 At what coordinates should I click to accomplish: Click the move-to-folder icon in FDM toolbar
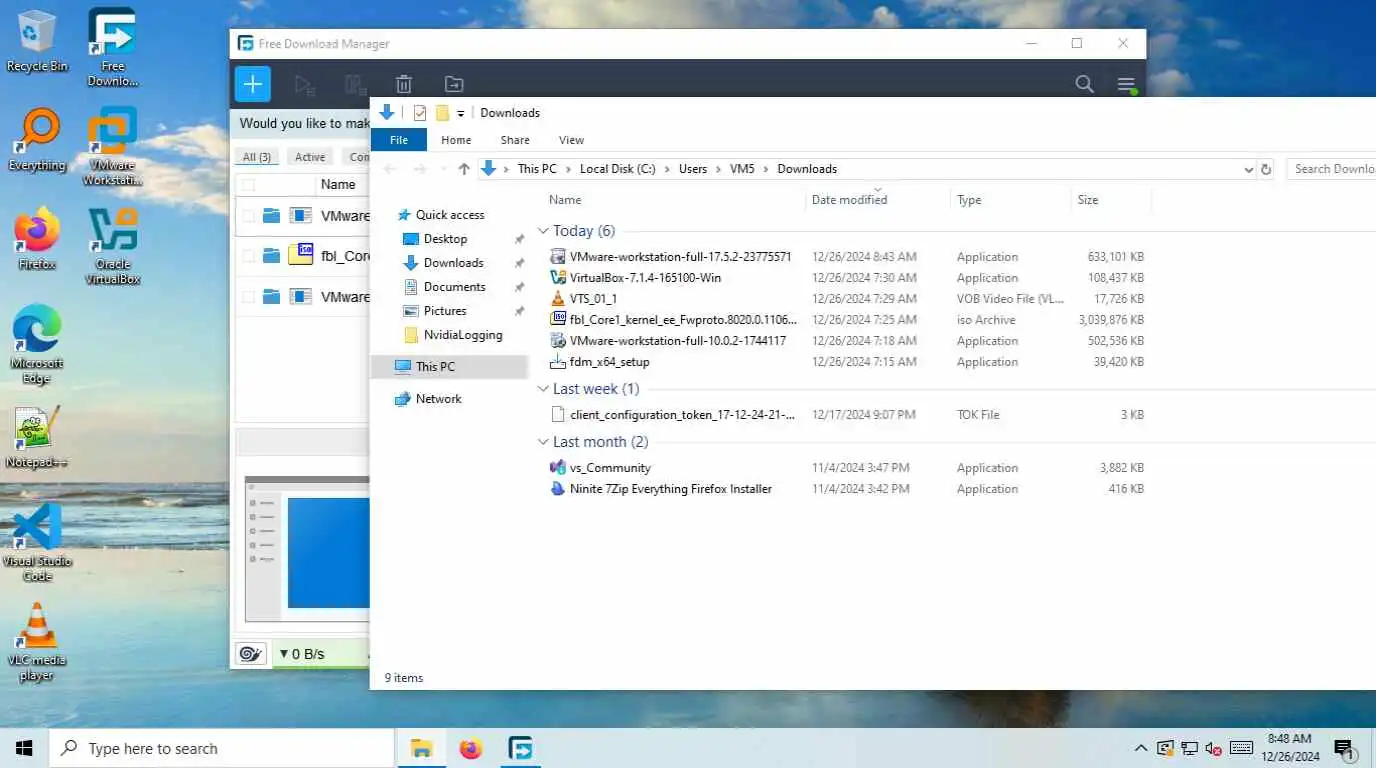coord(454,85)
